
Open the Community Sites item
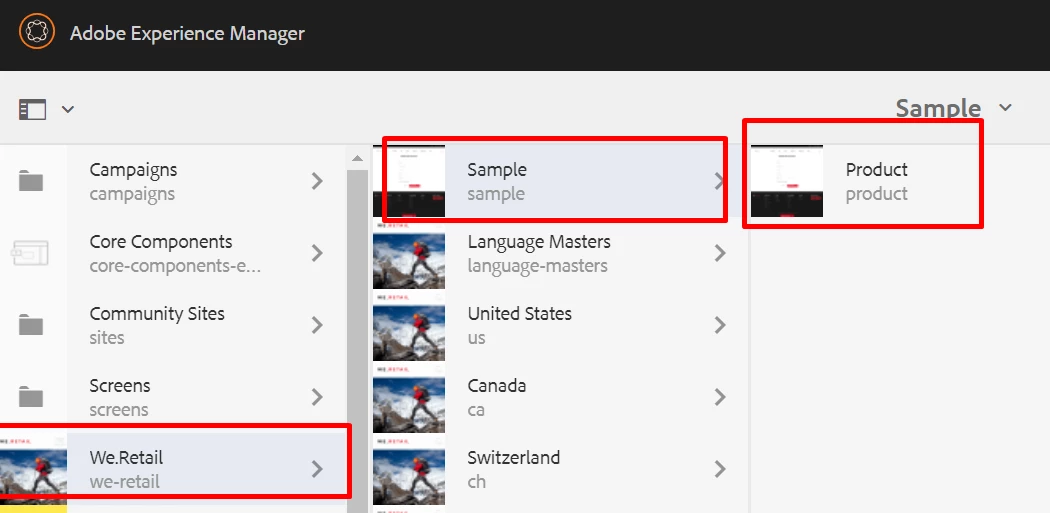[x=173, y=325]
